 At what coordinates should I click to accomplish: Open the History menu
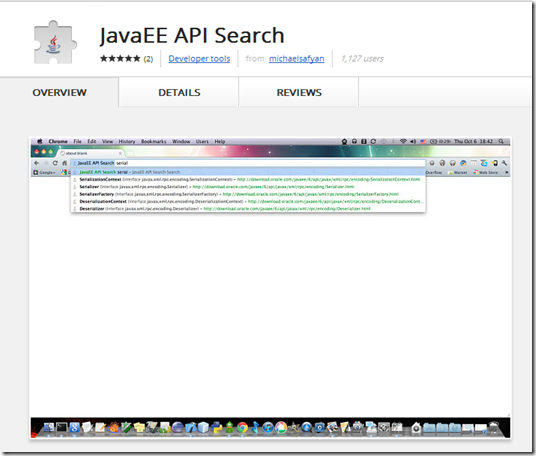[x=127, y=141]
